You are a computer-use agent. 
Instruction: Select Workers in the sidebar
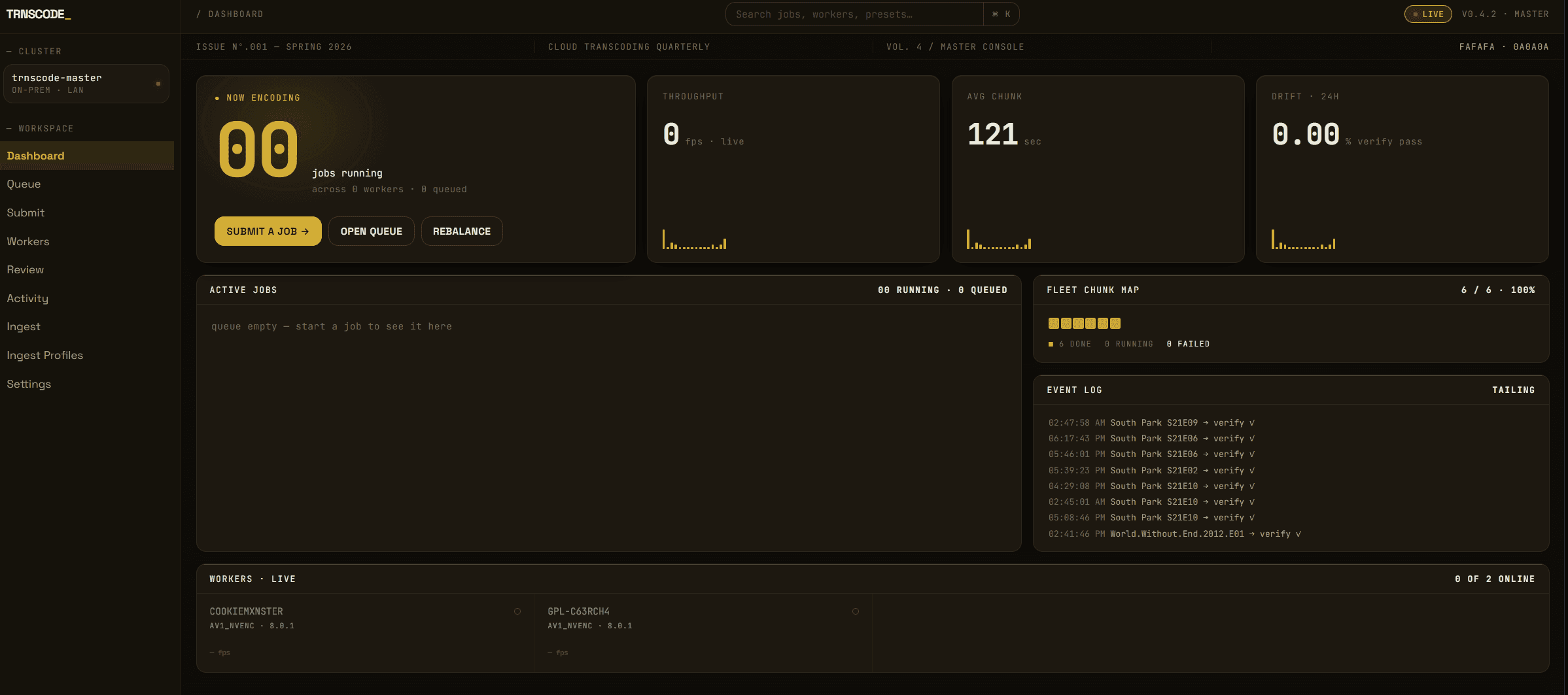(87, 241)
